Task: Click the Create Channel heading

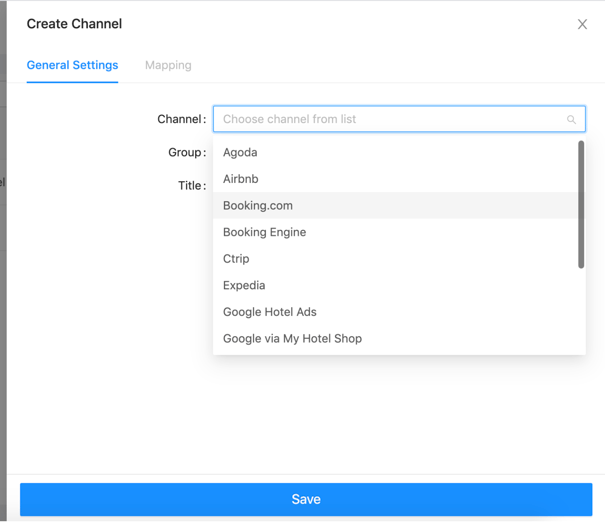Action: coord(74,24)
